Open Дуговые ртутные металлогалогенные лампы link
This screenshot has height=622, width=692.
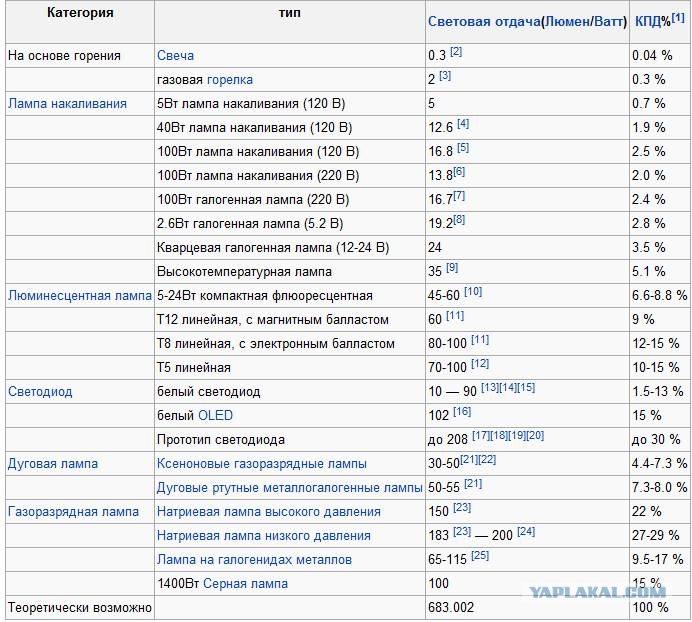290,488
